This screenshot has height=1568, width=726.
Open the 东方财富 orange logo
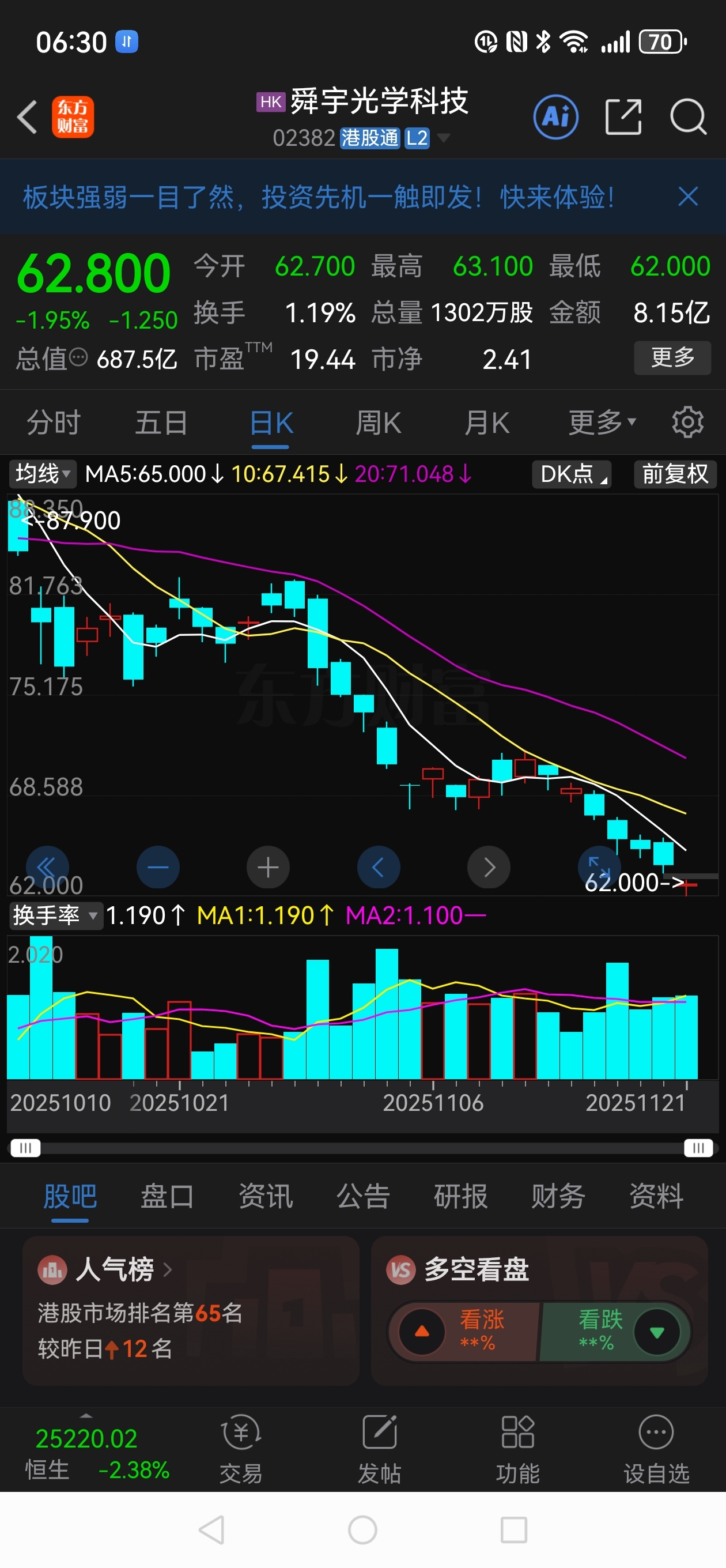[73, 117]
